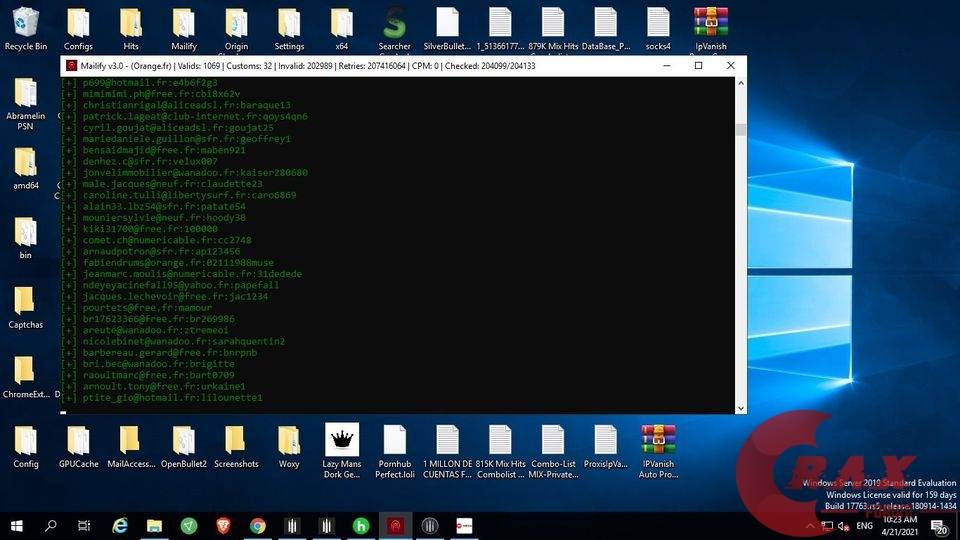Image resolution: width=960 pixels, height=540 pixels.
Task: Show hidden system tray icons chevron
Action: 810,526
